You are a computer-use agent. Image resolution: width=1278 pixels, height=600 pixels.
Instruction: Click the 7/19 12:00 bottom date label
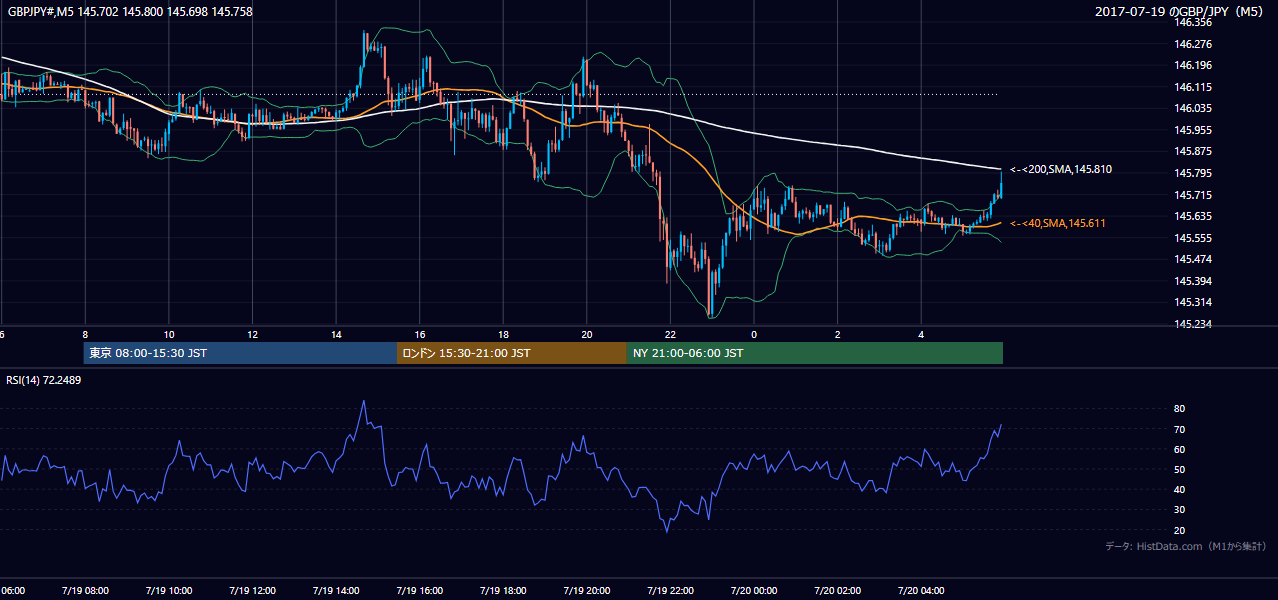point(253,591)
